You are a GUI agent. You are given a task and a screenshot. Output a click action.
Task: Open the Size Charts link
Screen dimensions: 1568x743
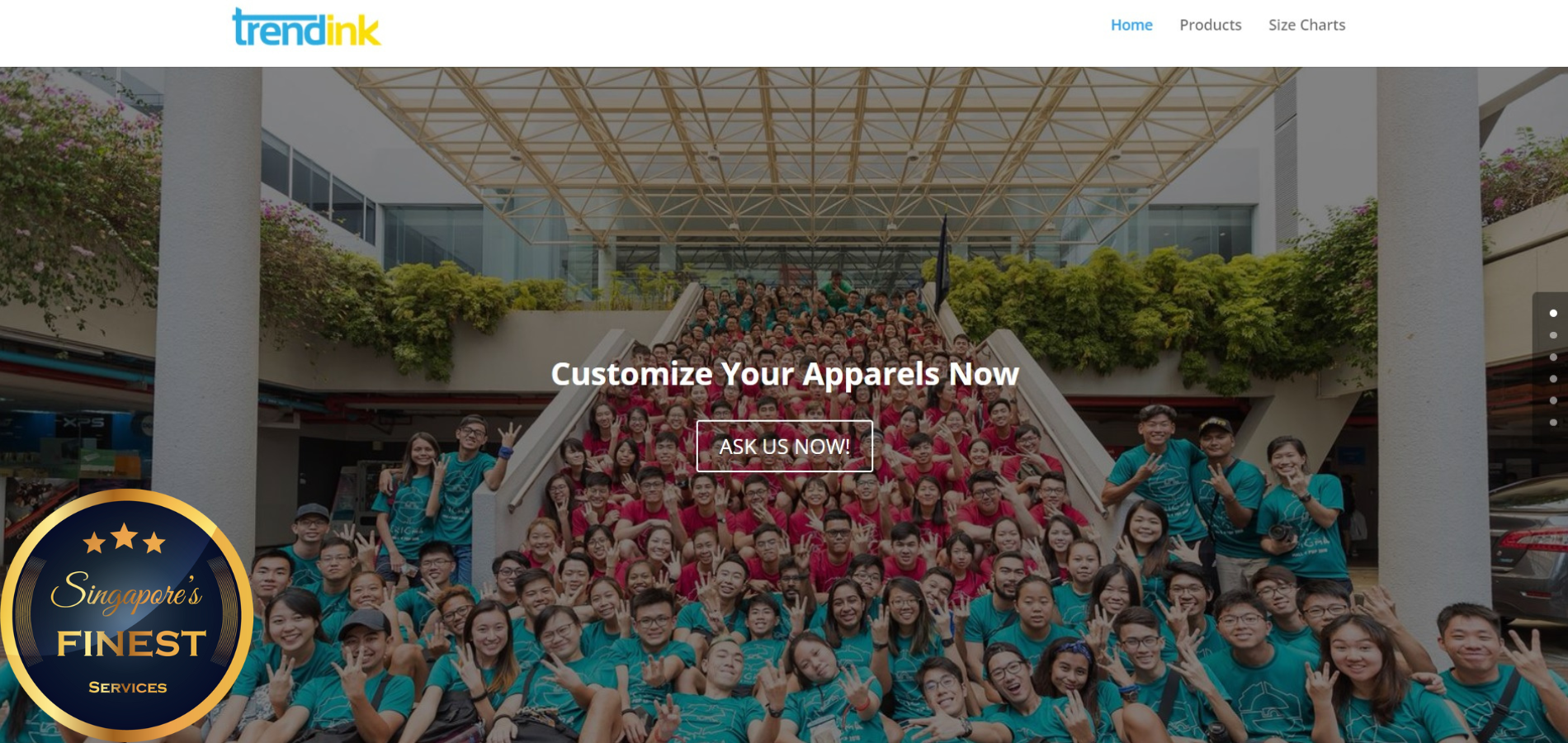pyautogui.click(x=1306, y=25)
